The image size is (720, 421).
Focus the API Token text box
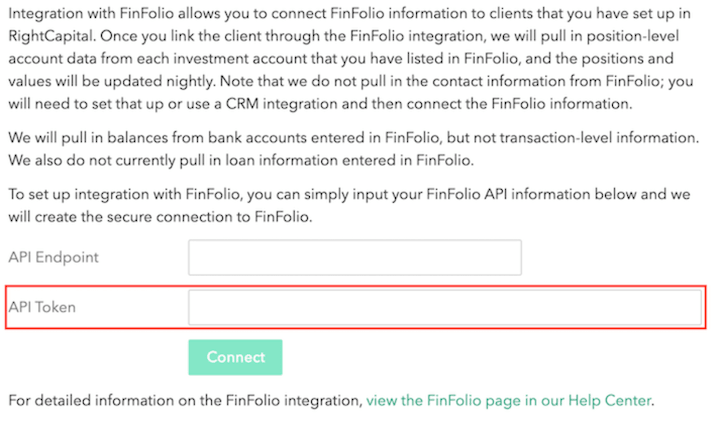click(x=444, y=307)
